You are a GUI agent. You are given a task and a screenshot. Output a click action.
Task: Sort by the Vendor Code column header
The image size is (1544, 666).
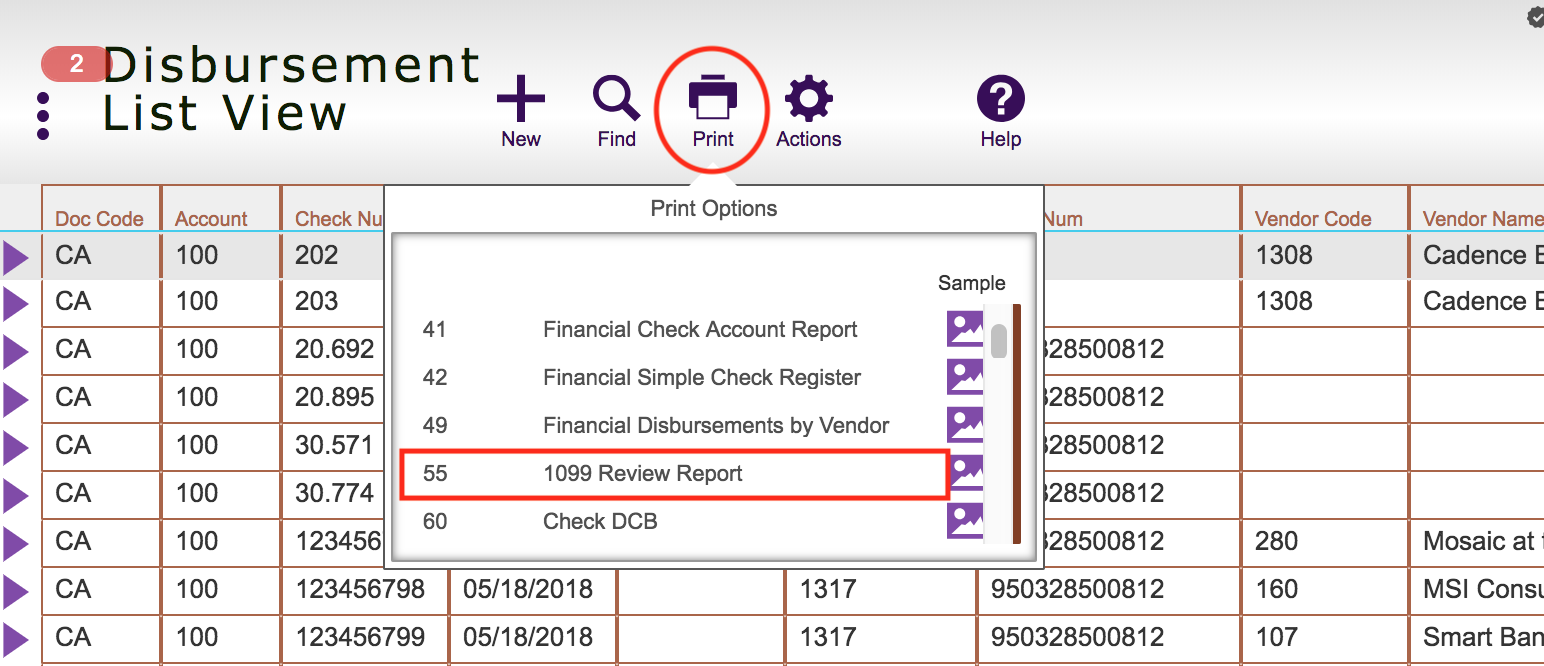(x=1313, y=219)
